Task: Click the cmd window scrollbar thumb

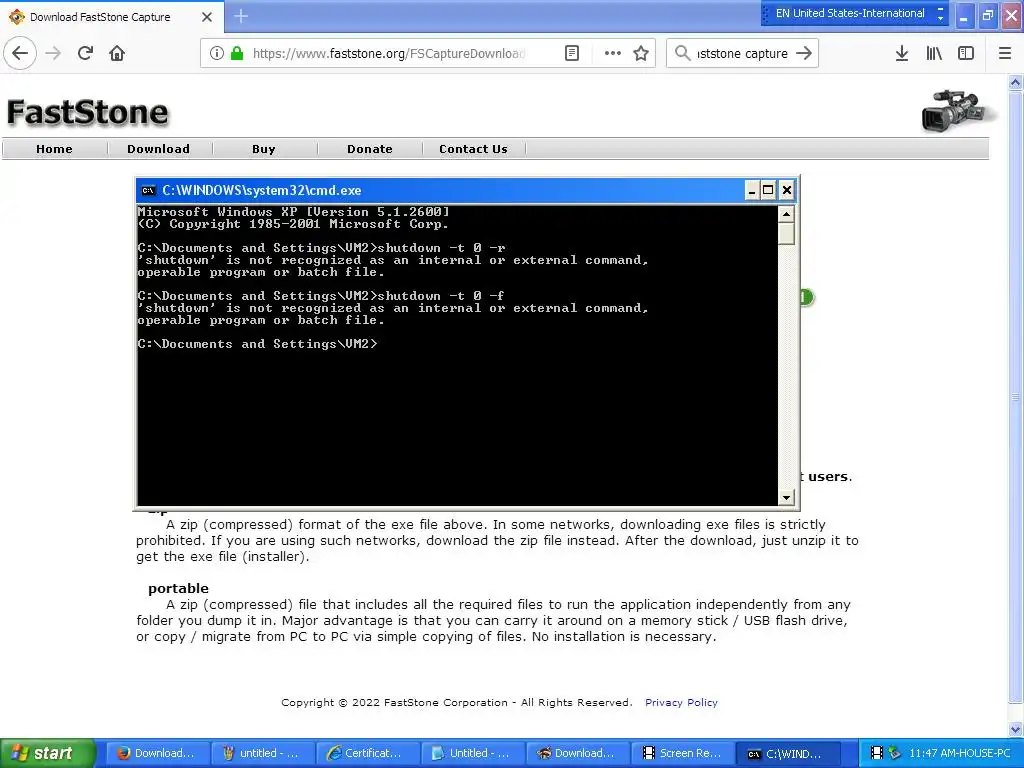Action: (x=786, y=234)
